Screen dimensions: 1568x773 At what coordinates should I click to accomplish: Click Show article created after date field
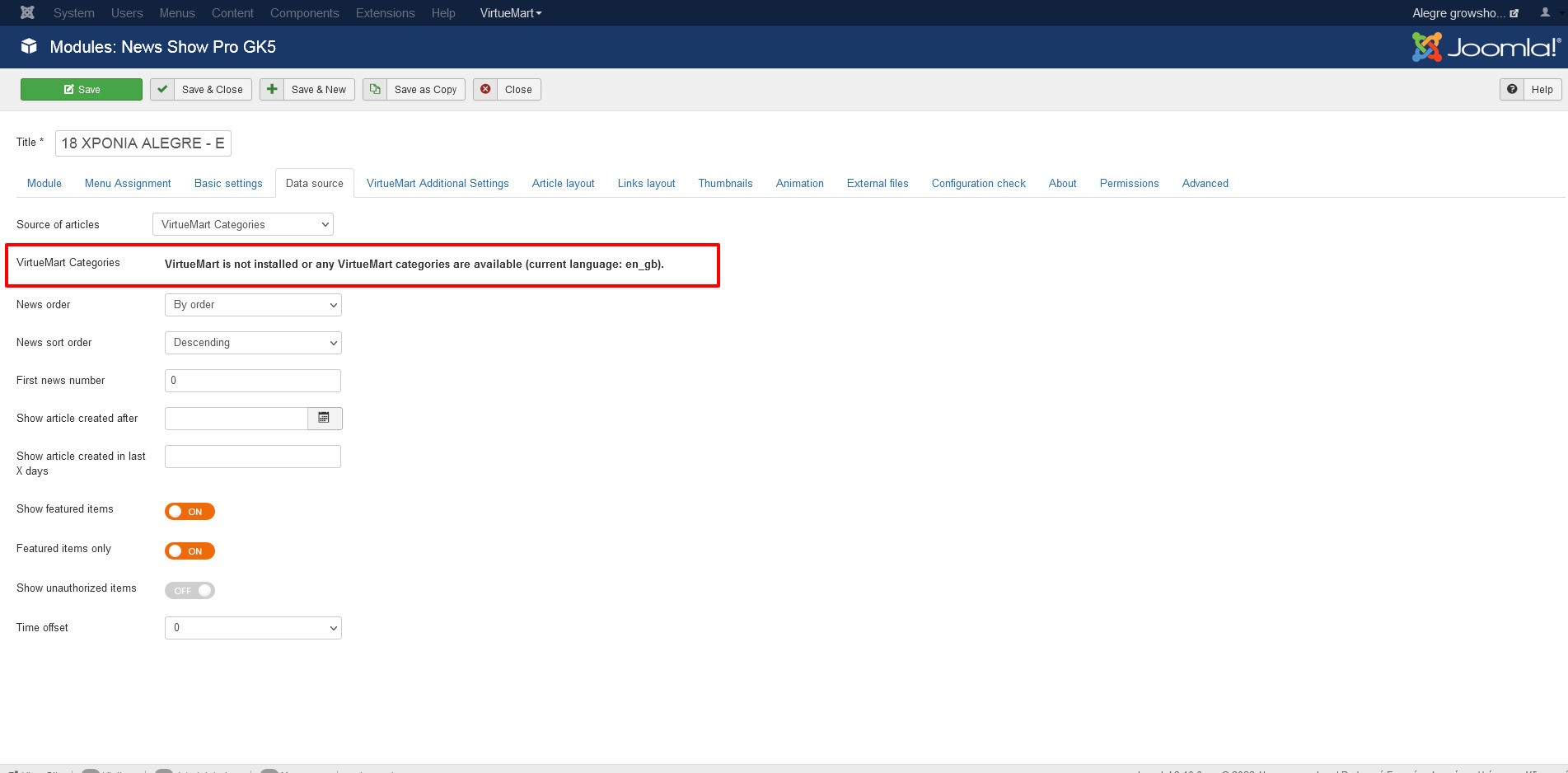point(236,419)
